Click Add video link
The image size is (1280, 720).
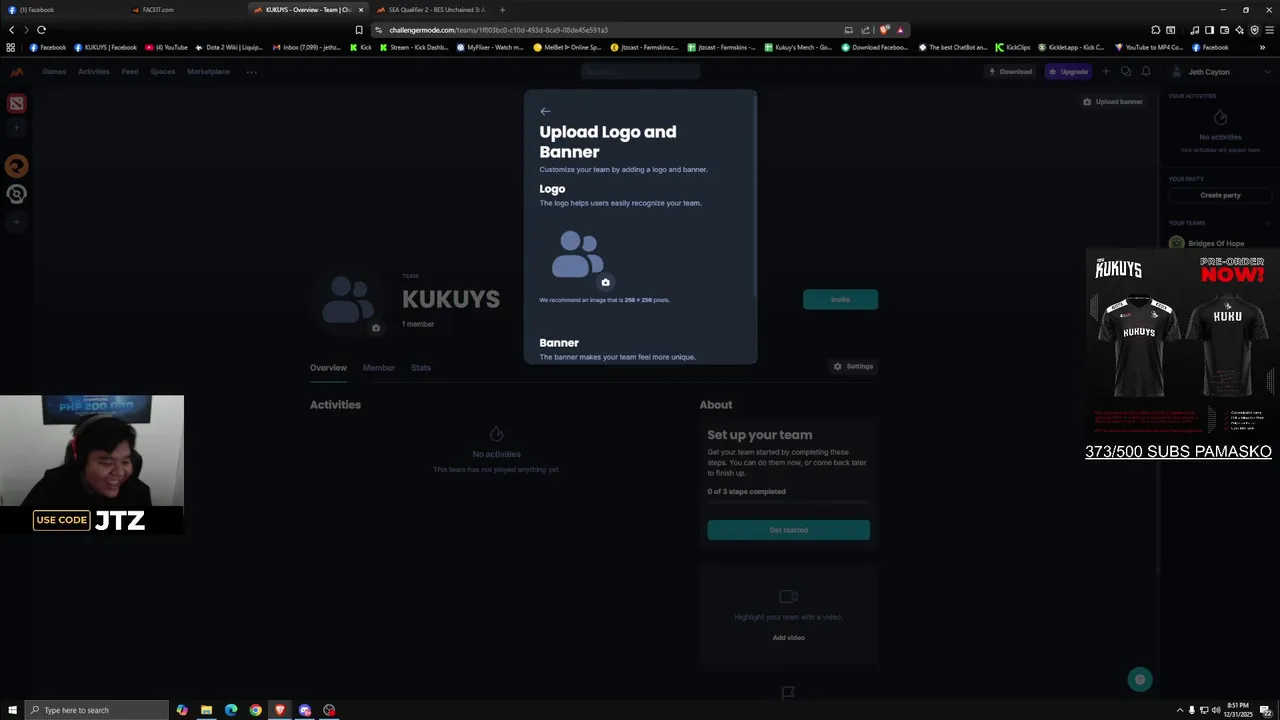tap(788, 638)
